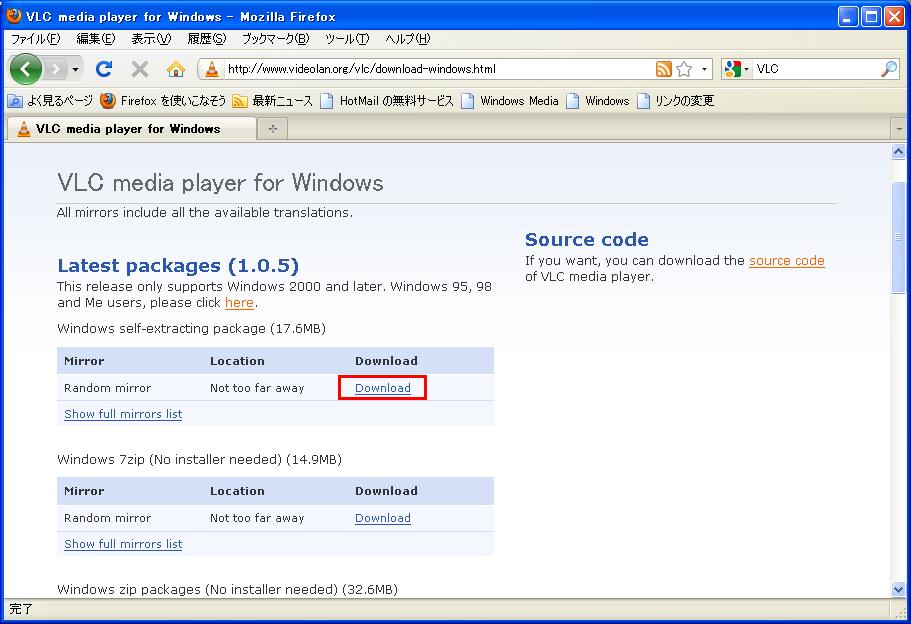911x624 pixels.
Task: Open the Google search engine selector
Action: [x=736, y=69]
